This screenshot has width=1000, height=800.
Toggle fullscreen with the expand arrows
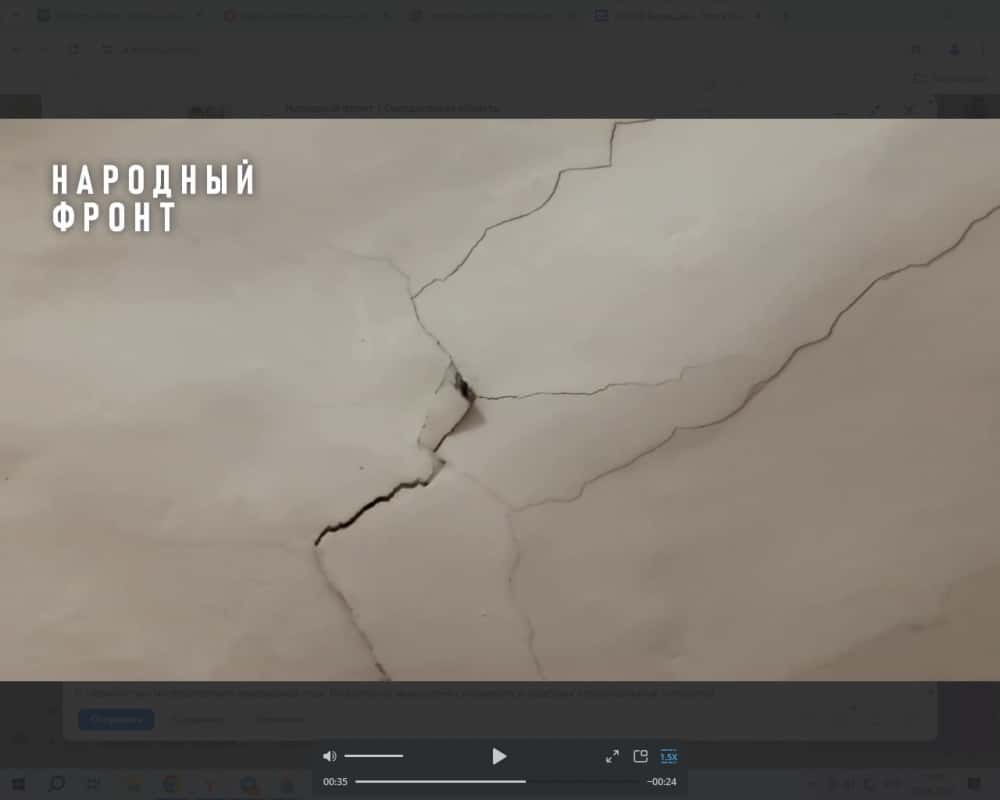[612, 756]
